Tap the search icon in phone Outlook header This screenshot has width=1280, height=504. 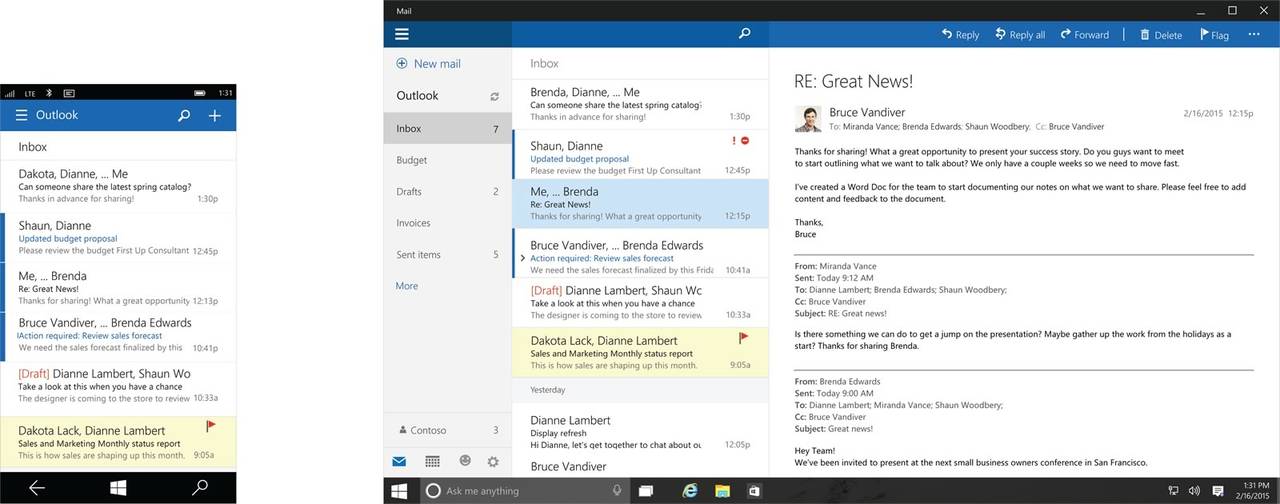pos(184,116)
